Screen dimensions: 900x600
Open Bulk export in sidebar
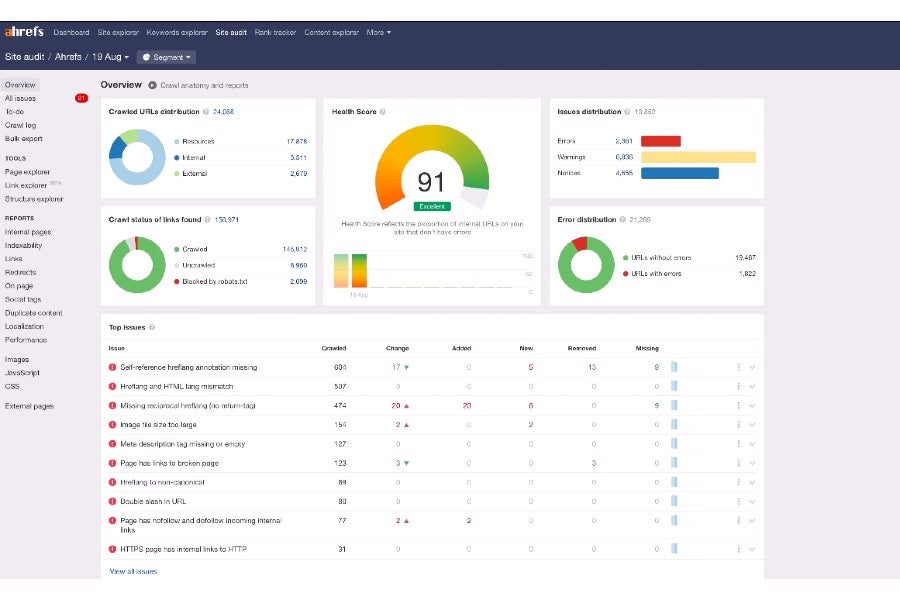(24, 138)
